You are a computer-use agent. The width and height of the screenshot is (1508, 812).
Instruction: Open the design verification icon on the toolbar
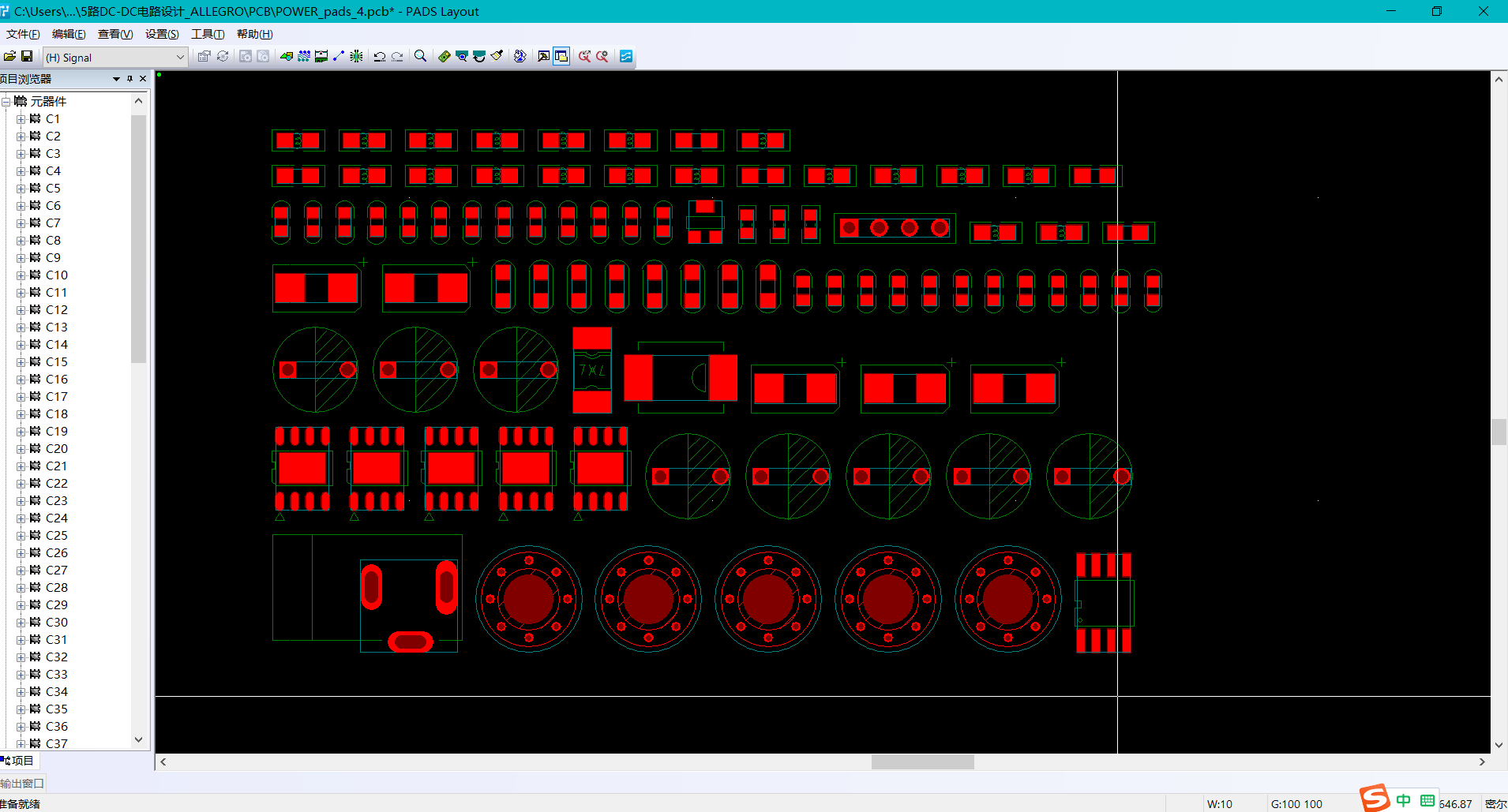pyautogui.click(x=602, y=56)
